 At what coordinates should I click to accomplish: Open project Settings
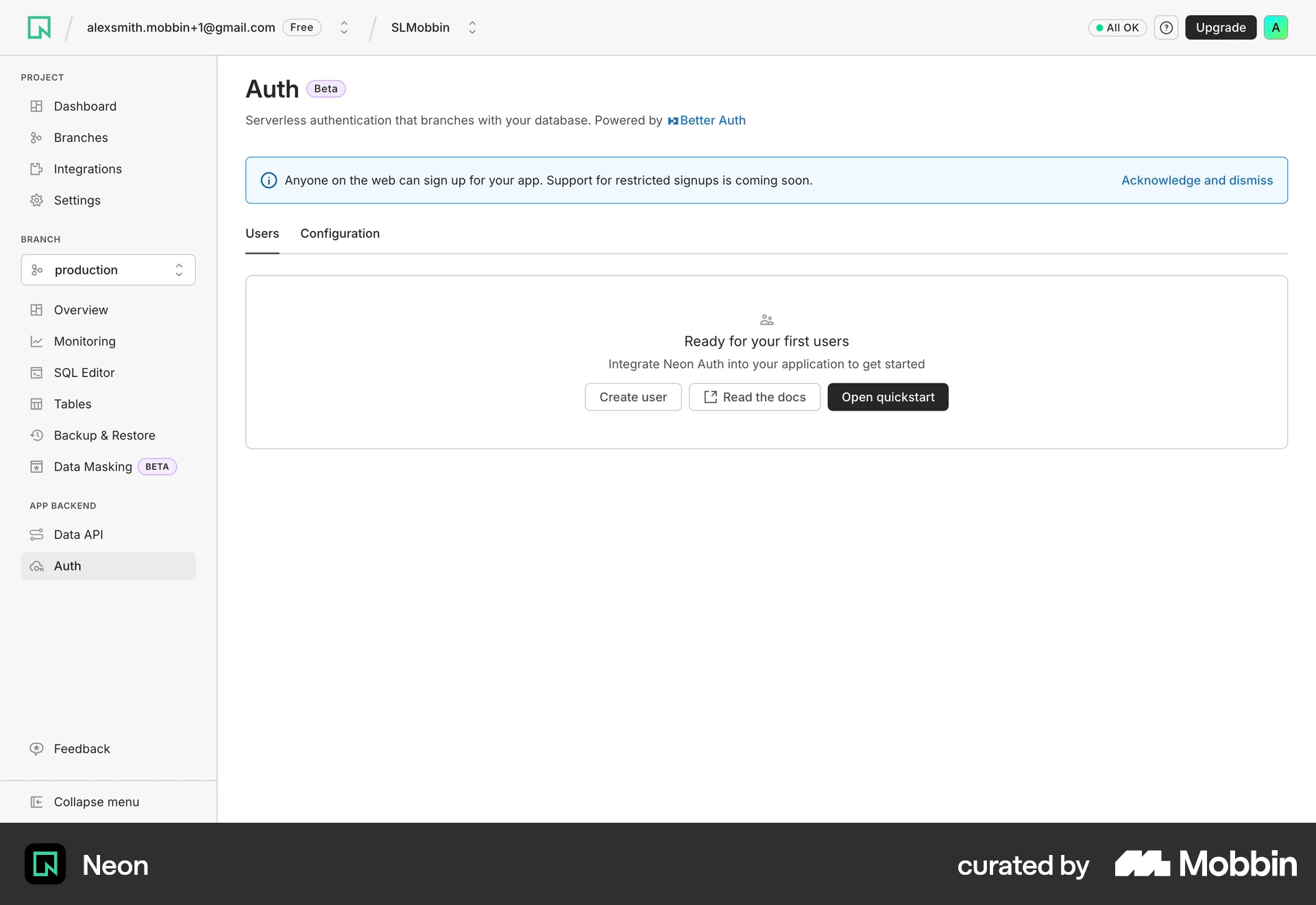108,200
